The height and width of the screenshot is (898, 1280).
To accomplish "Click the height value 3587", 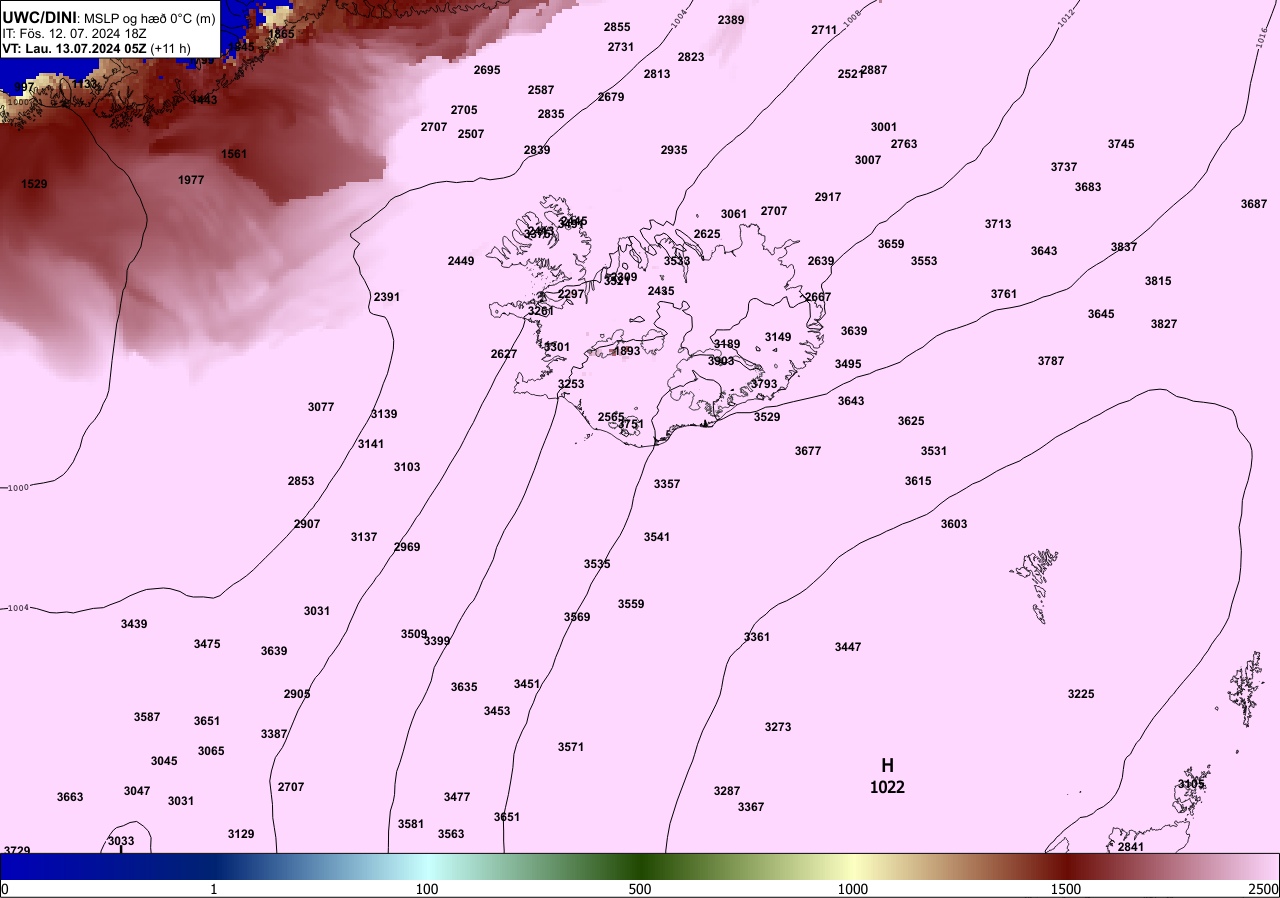I will click(x=147, y=717).
